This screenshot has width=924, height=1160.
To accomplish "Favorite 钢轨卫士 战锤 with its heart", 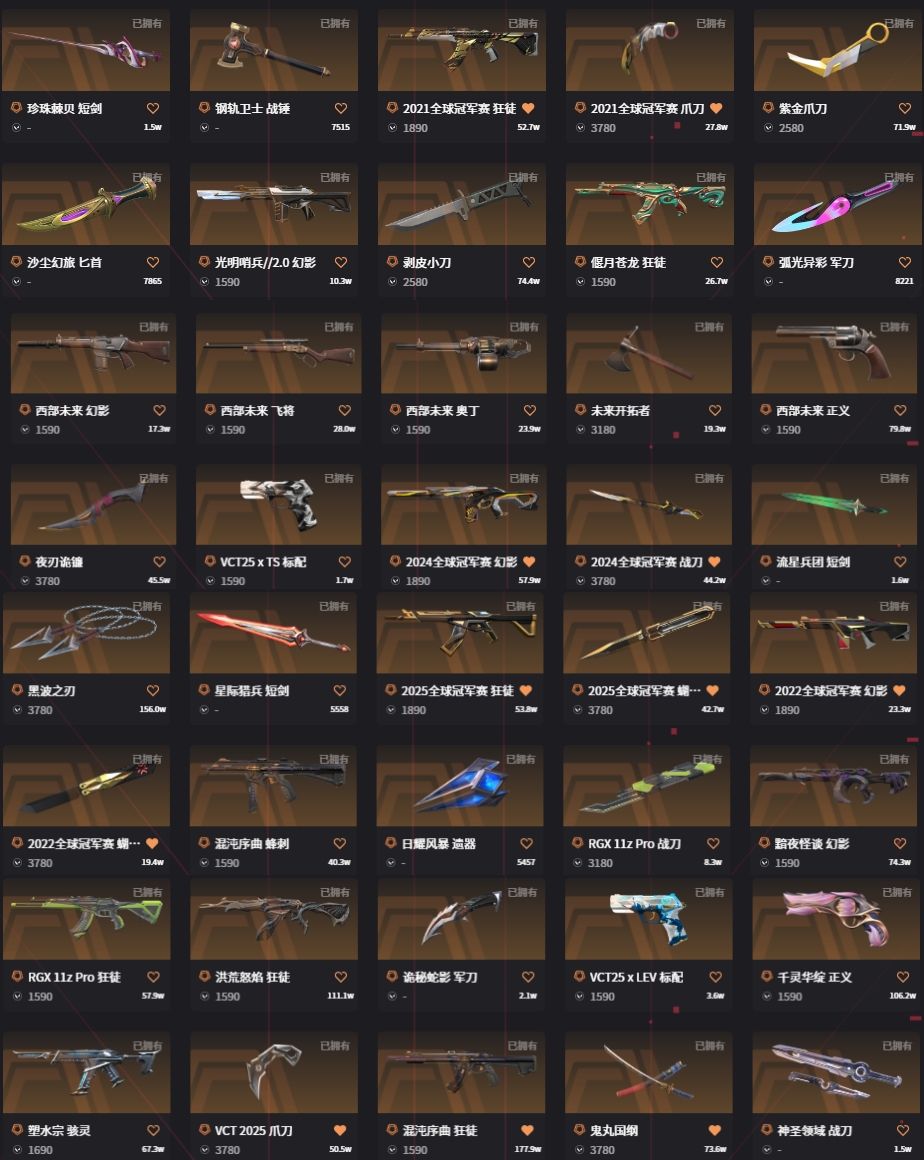I will pyautogui.click(x=340, y=108).
